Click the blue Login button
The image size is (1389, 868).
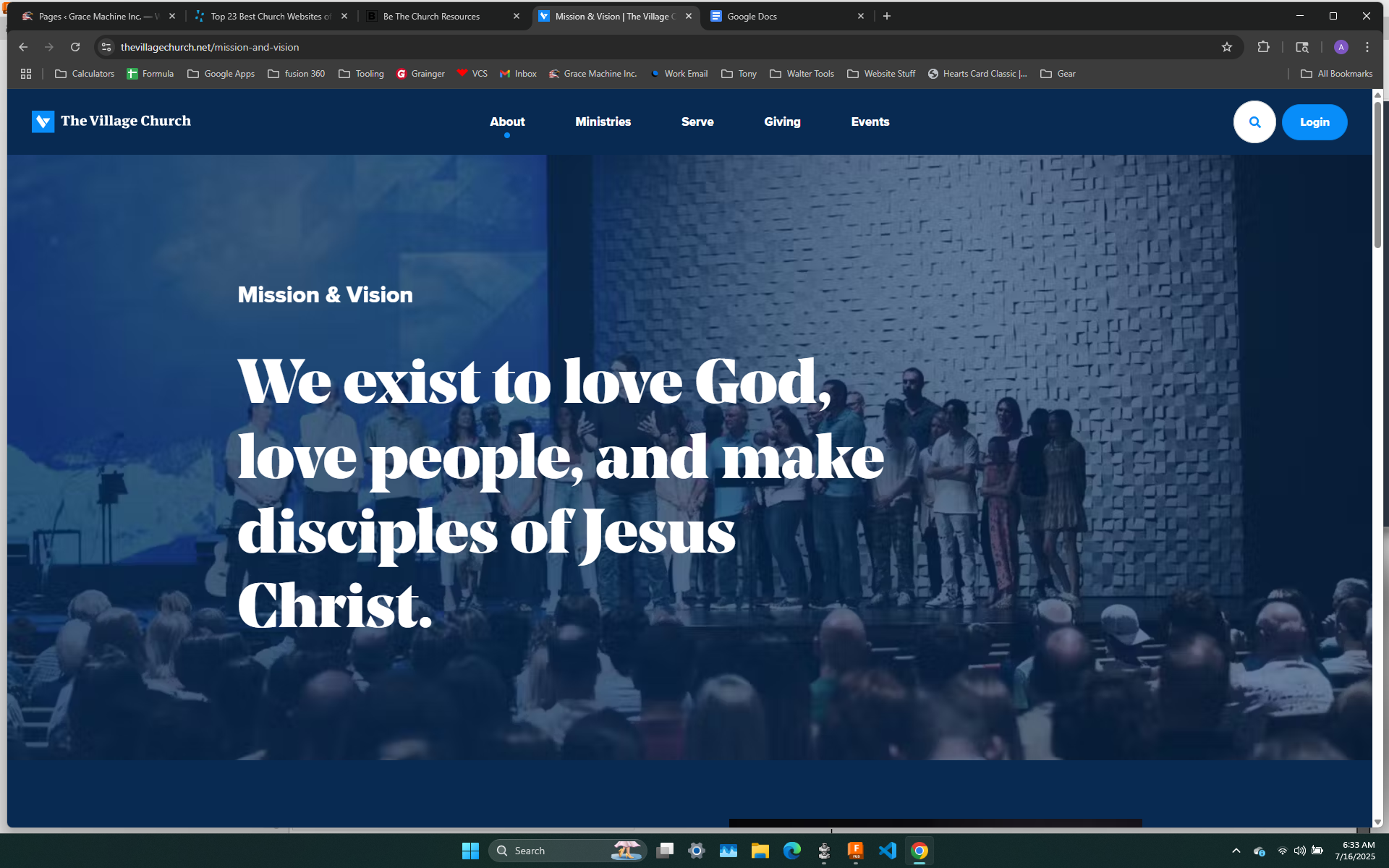tap(1314, 122)
